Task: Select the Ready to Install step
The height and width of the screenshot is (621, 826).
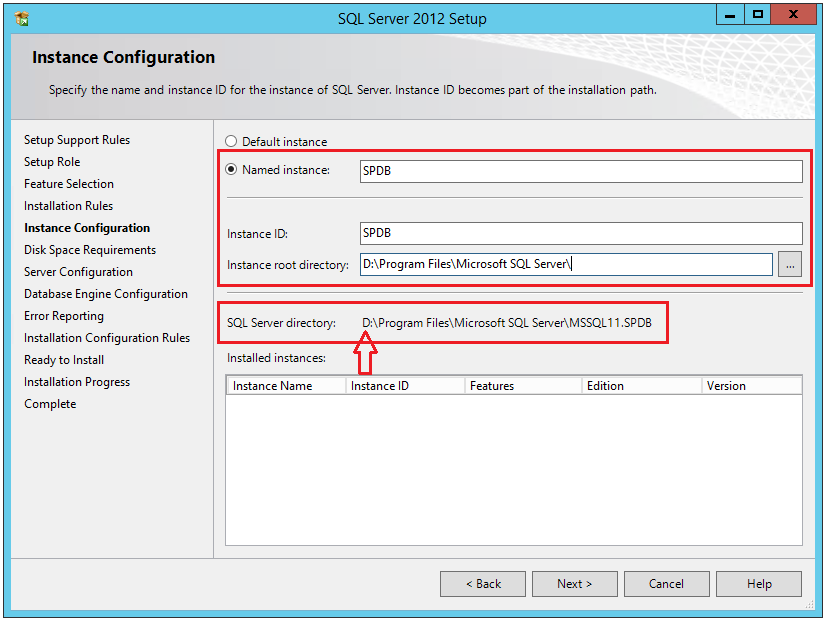Action: click(64, 360)
